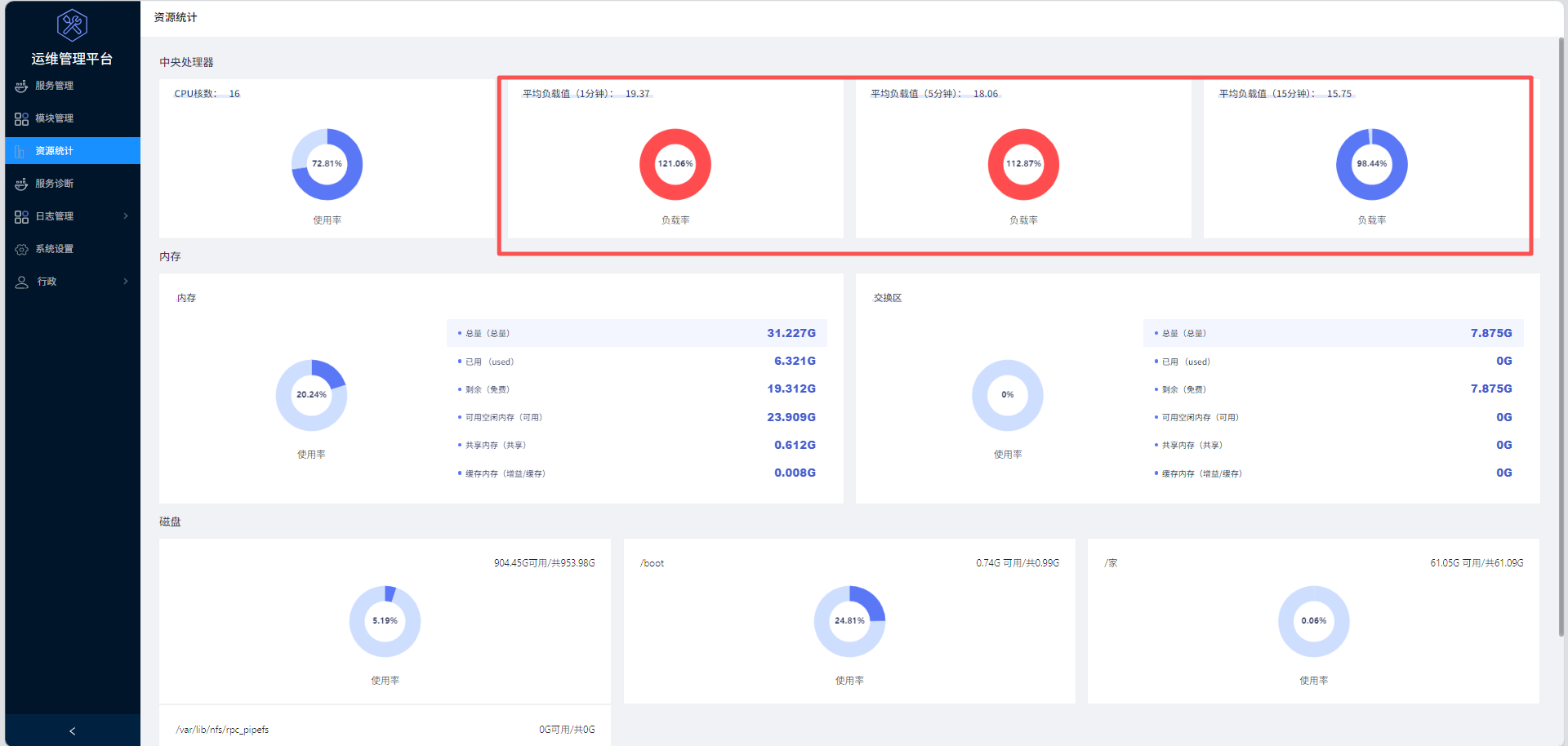This screenshot has width=1568, height=746.
Task: Click the 服务管理 sidebar icon
Action: [21, 86]
